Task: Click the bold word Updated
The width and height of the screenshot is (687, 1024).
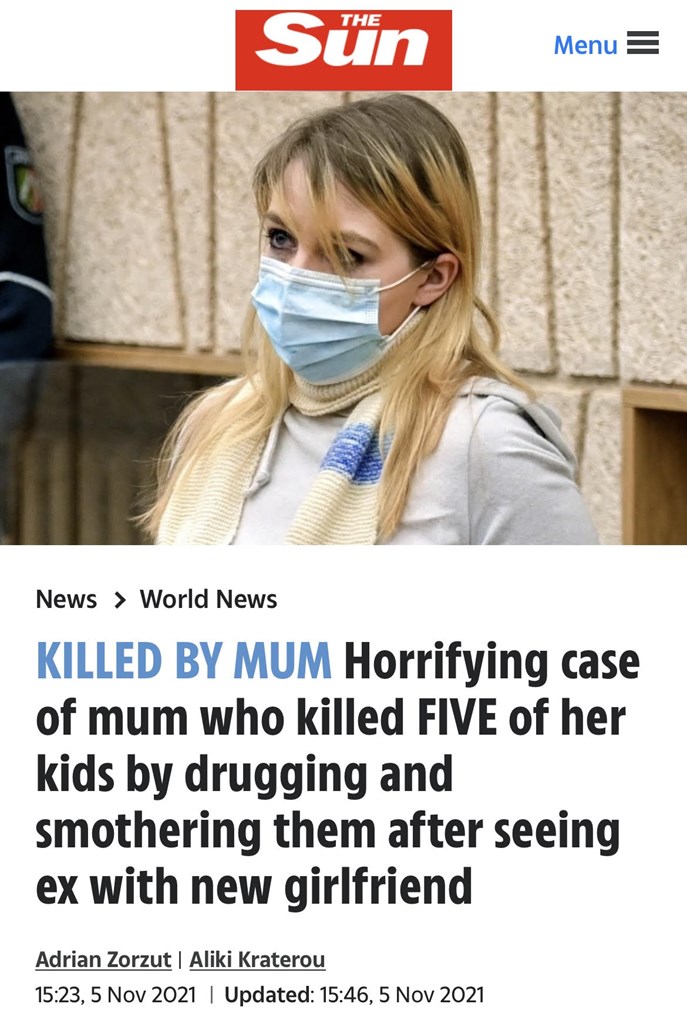Action: (267, 995)
